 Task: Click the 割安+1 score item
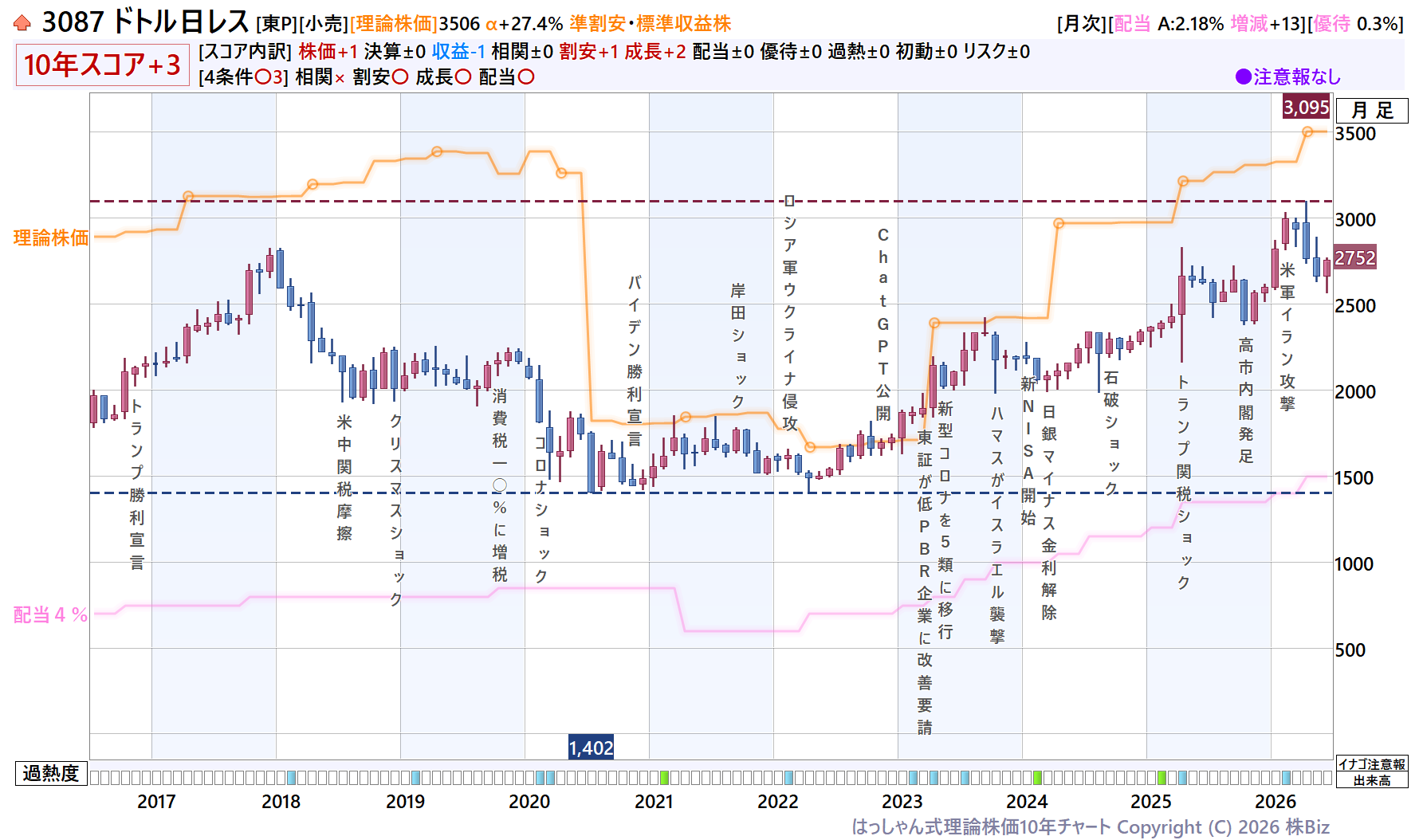(x=588, y=52)
